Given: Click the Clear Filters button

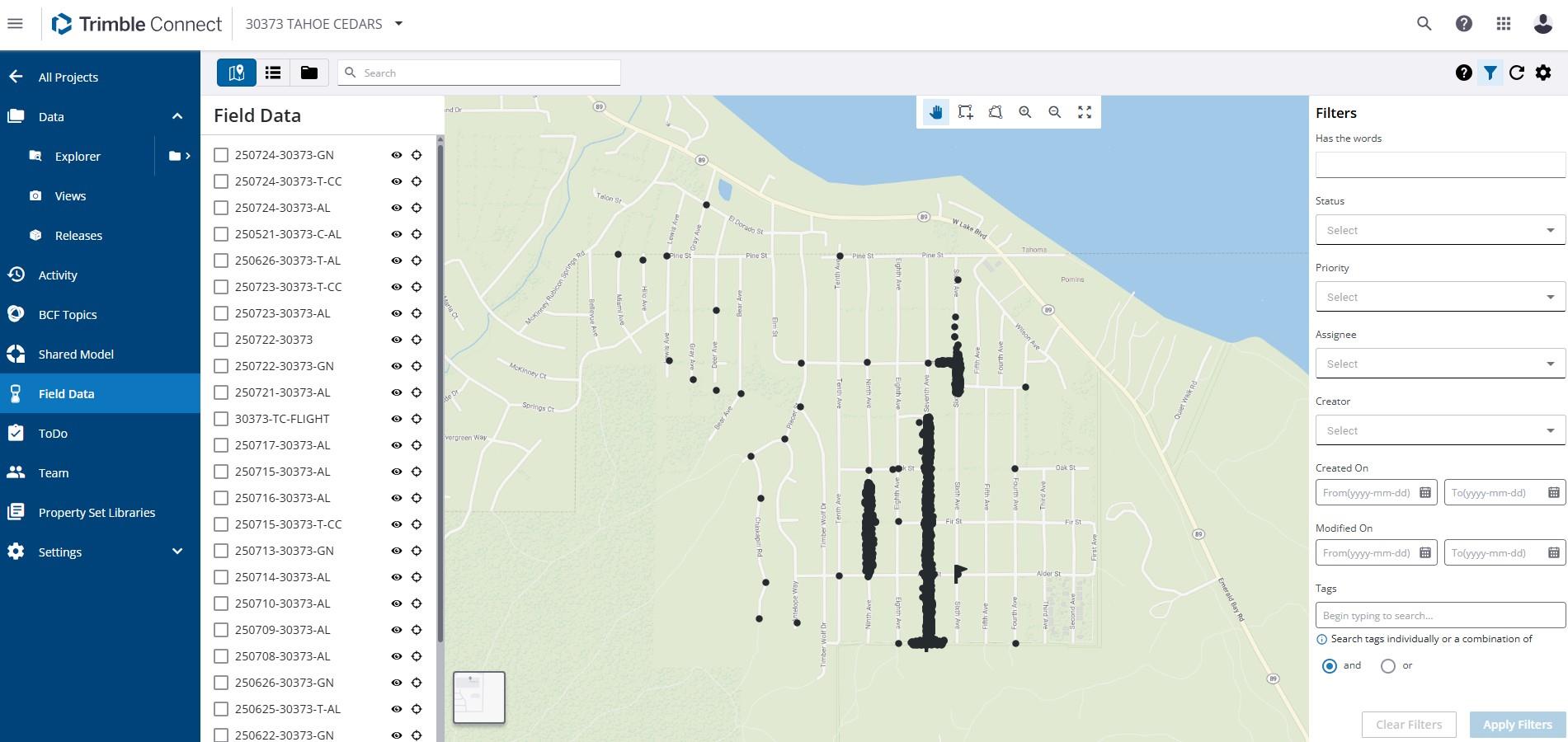Looking at the screenshot, I should pyautogui.click(x=1408, y=725).
